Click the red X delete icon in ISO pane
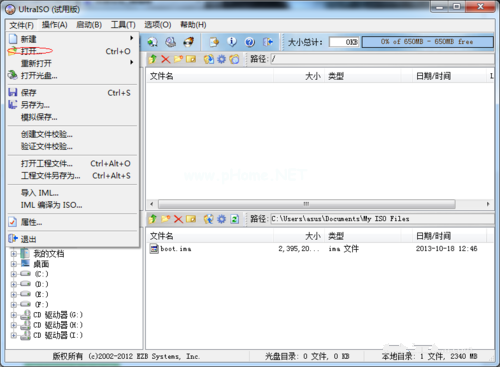The image size is (500, 367). tap(166, 59)
